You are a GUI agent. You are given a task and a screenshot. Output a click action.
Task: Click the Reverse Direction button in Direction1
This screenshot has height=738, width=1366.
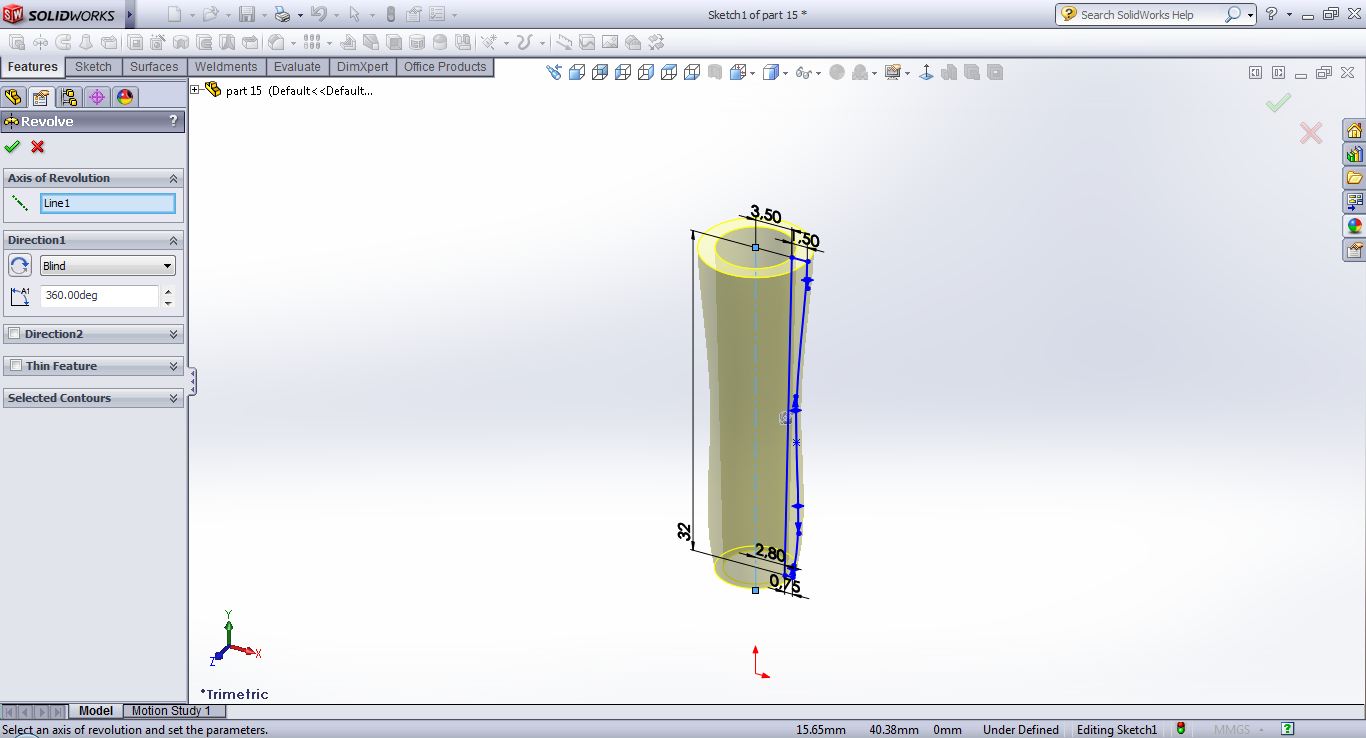(x=19, y=266)
